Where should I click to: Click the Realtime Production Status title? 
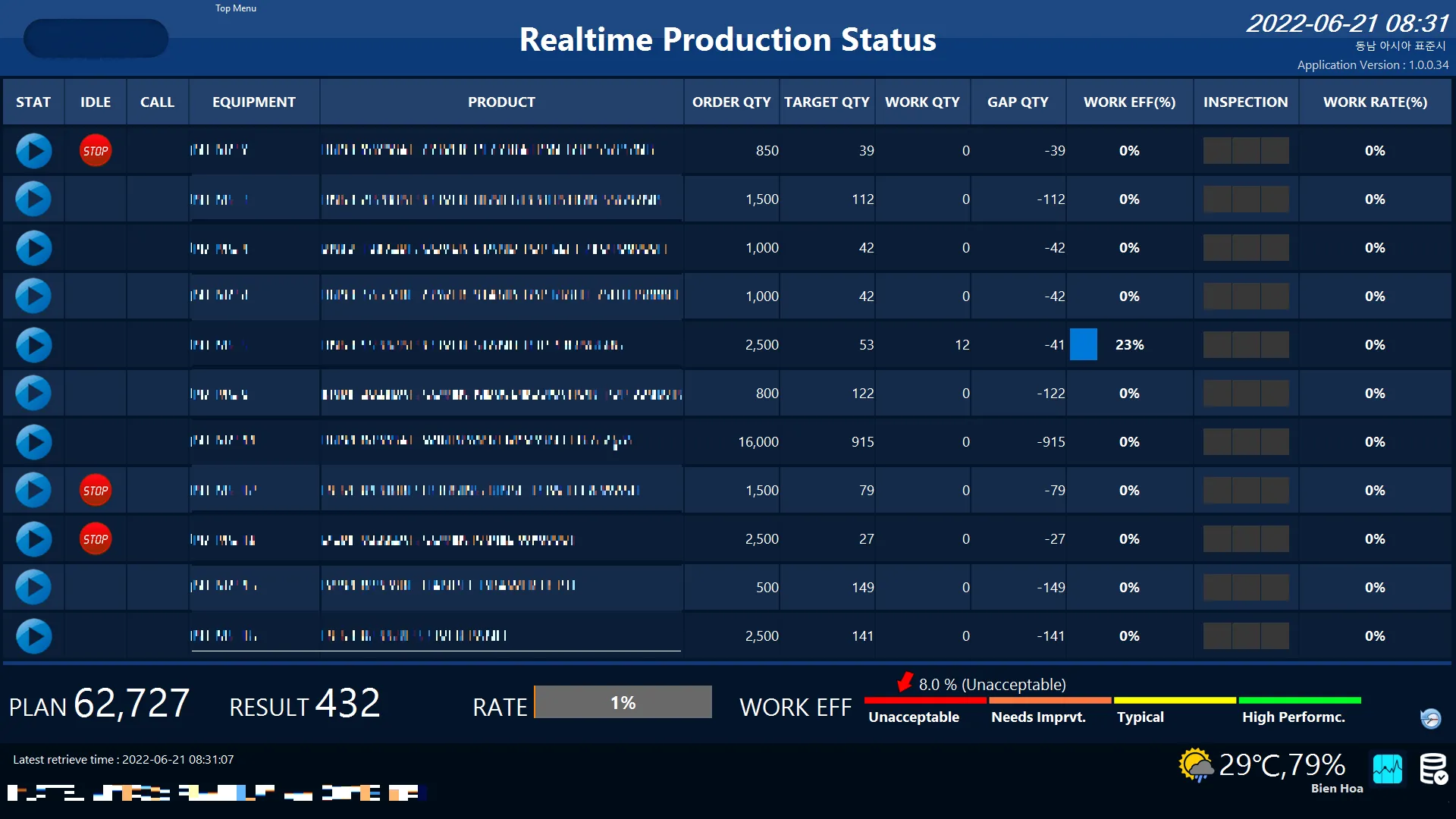727,39
